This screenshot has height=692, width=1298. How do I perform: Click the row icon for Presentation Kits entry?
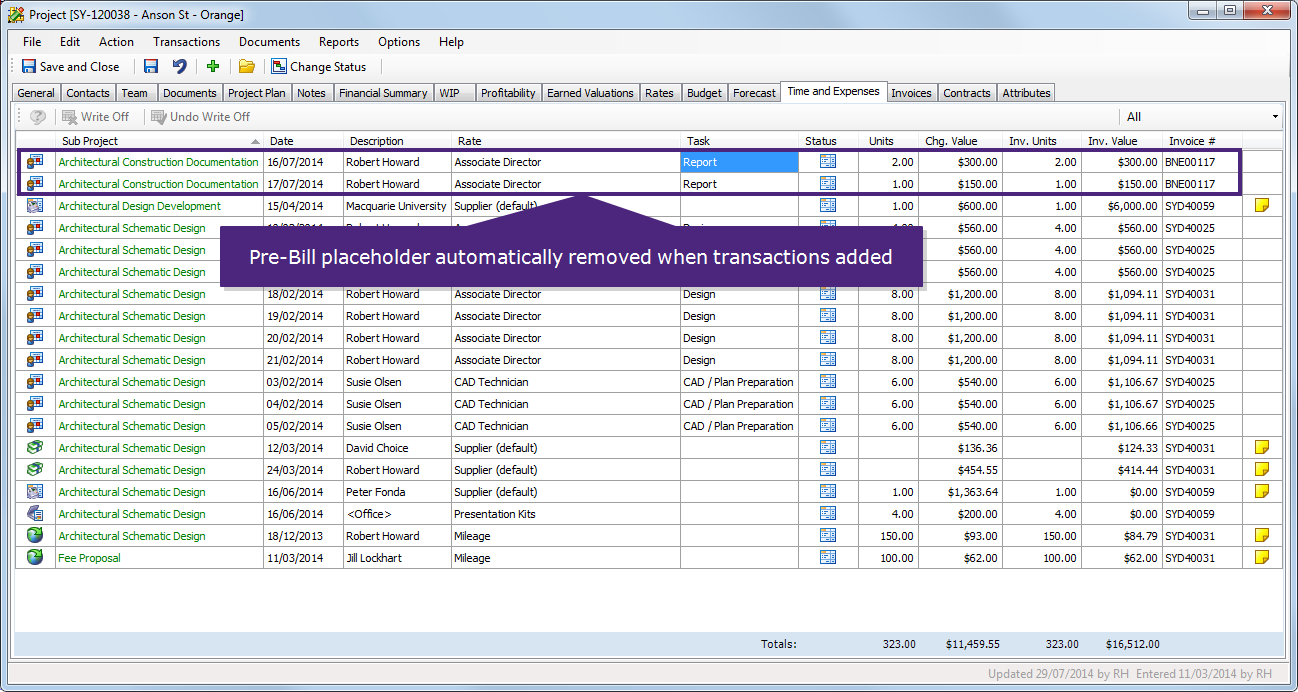35,514
